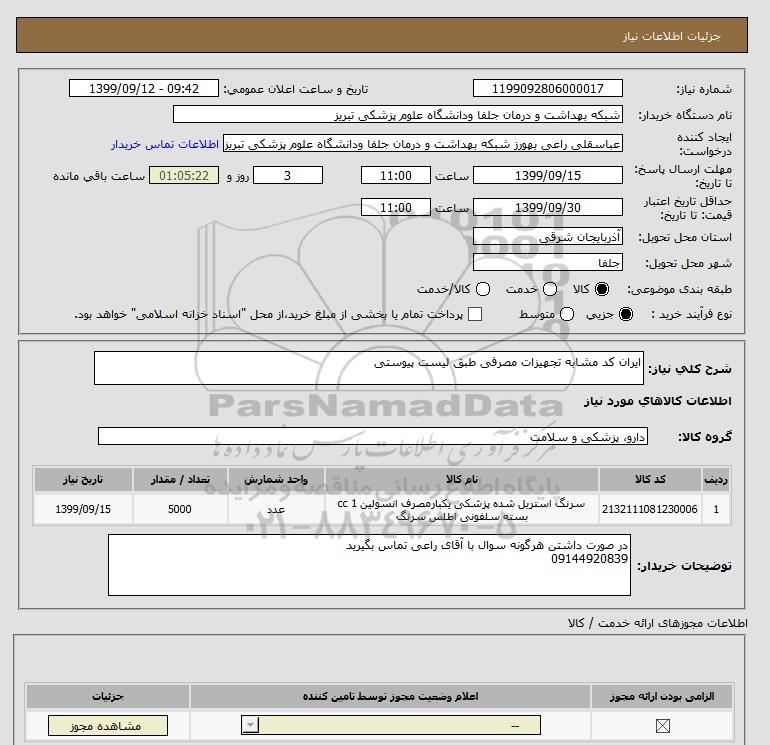770x745 pixels.
Task: Select the کالا/خدمت radio button
Action: (483, 289)
